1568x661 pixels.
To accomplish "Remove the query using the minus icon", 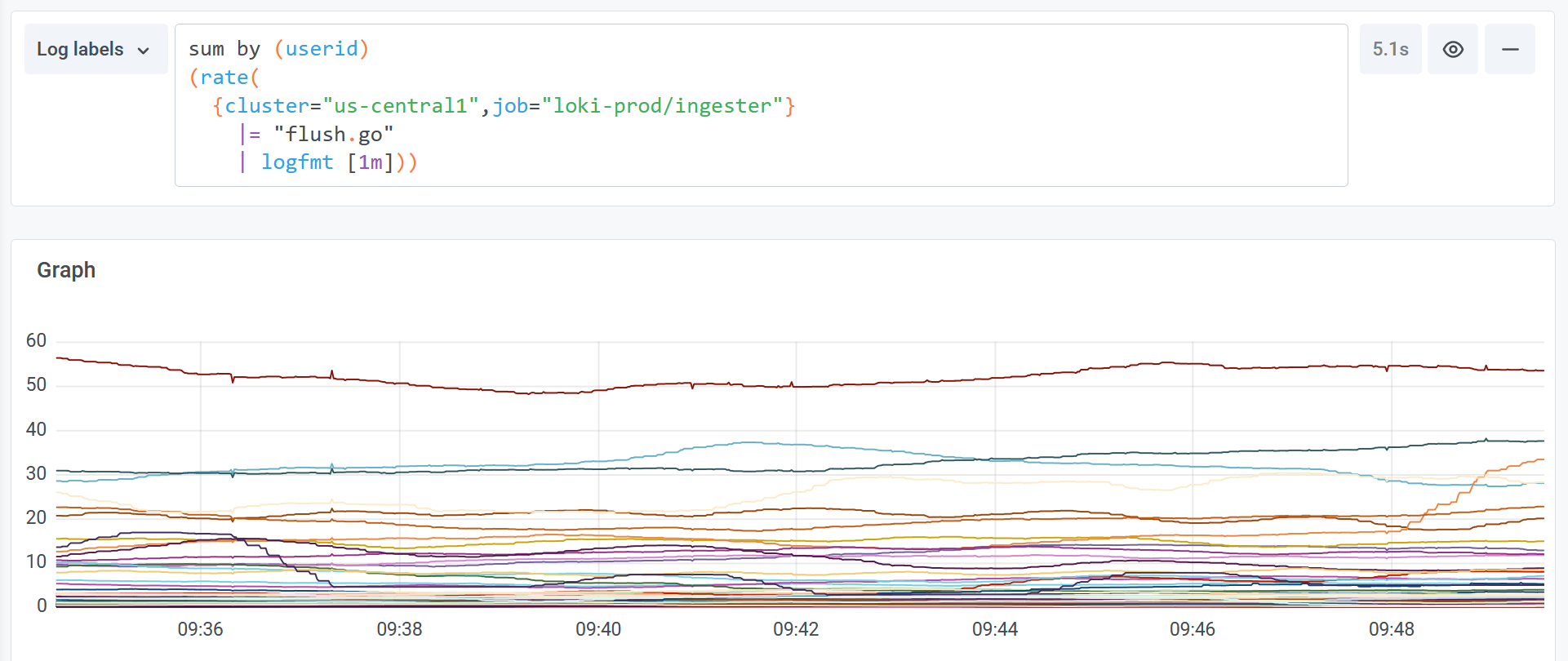I will click(x=1510, y=49).
